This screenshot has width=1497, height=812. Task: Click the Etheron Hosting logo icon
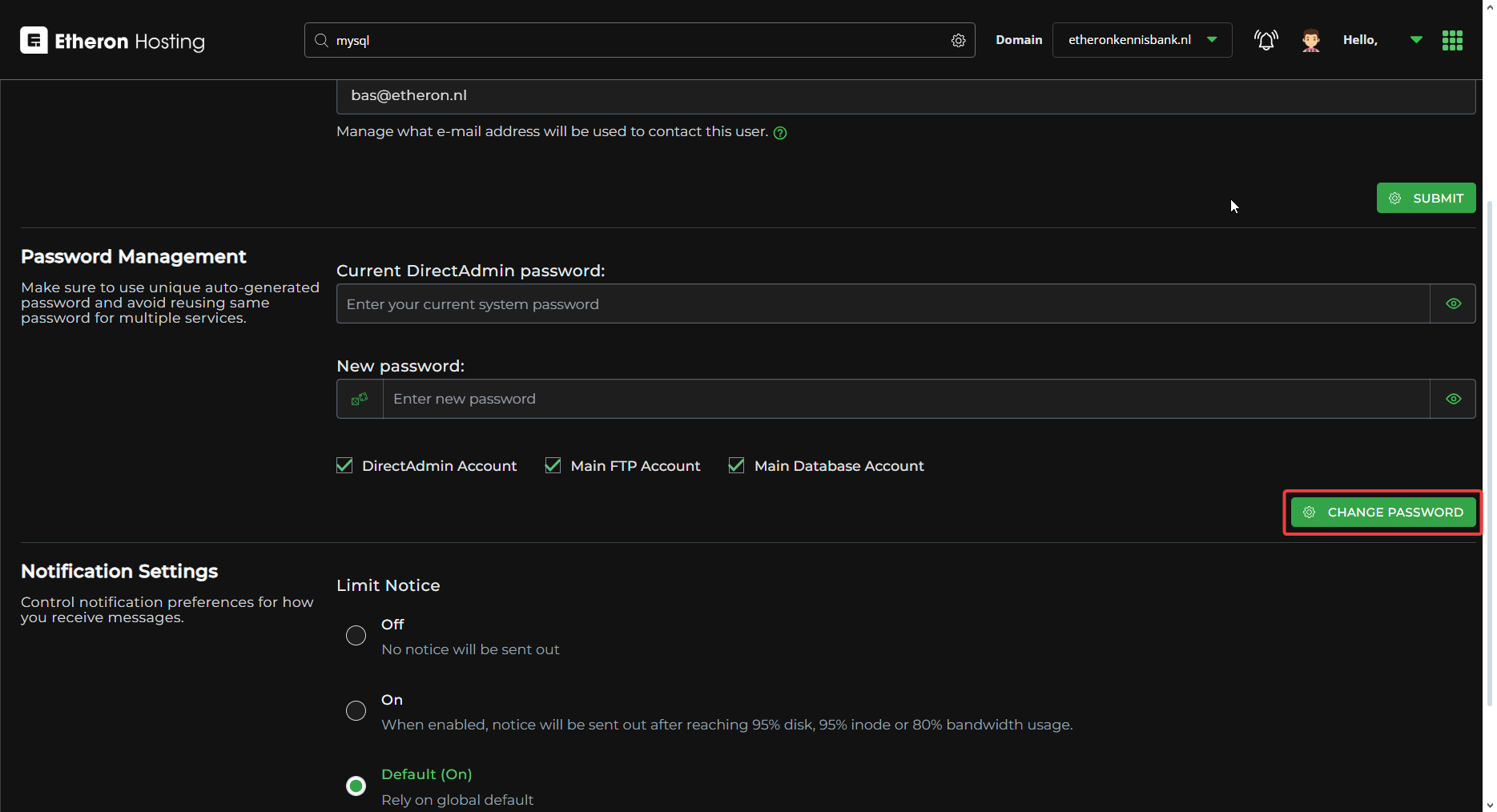tap(34, 40)
